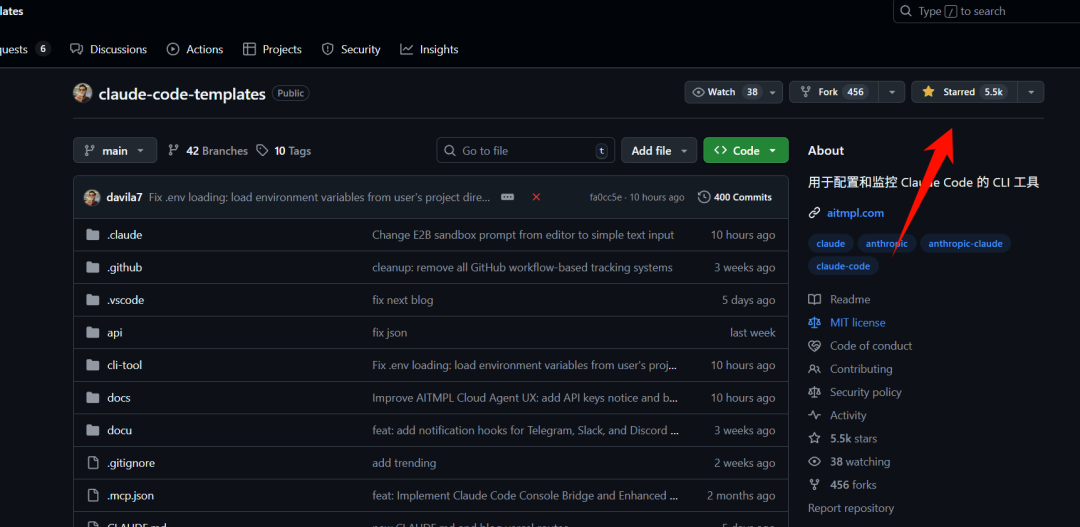
Task: Select anthropic-claude topic tag
Action: (x=966, y=243)
